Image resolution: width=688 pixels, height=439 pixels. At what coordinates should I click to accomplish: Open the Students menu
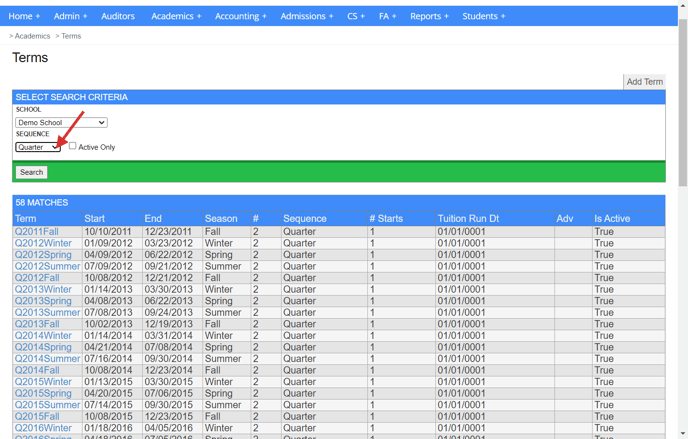click(483, 16)
